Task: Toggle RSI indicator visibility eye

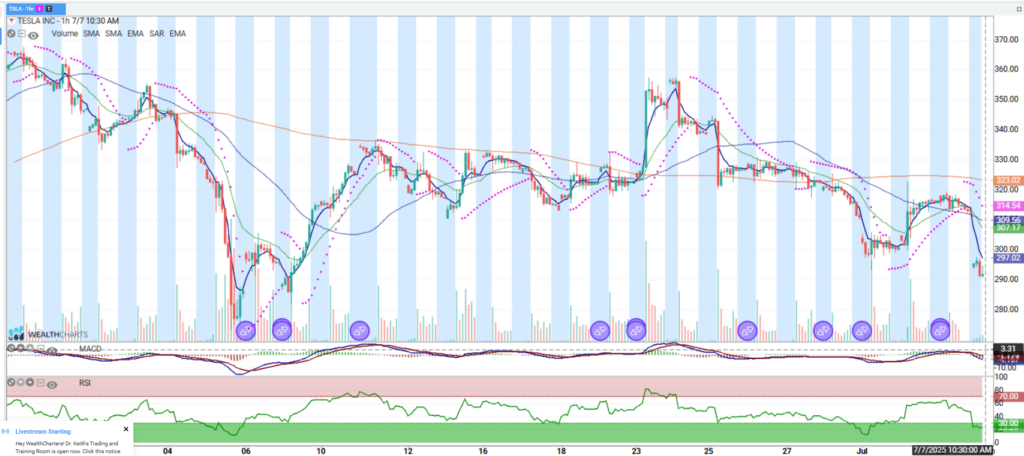Action: [52, 385]
